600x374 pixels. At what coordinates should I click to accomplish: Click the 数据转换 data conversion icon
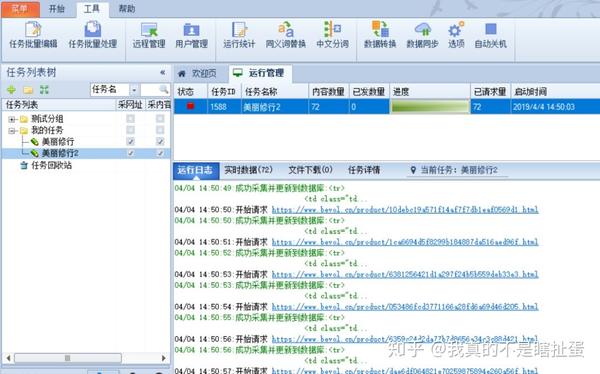coord(380,35)
